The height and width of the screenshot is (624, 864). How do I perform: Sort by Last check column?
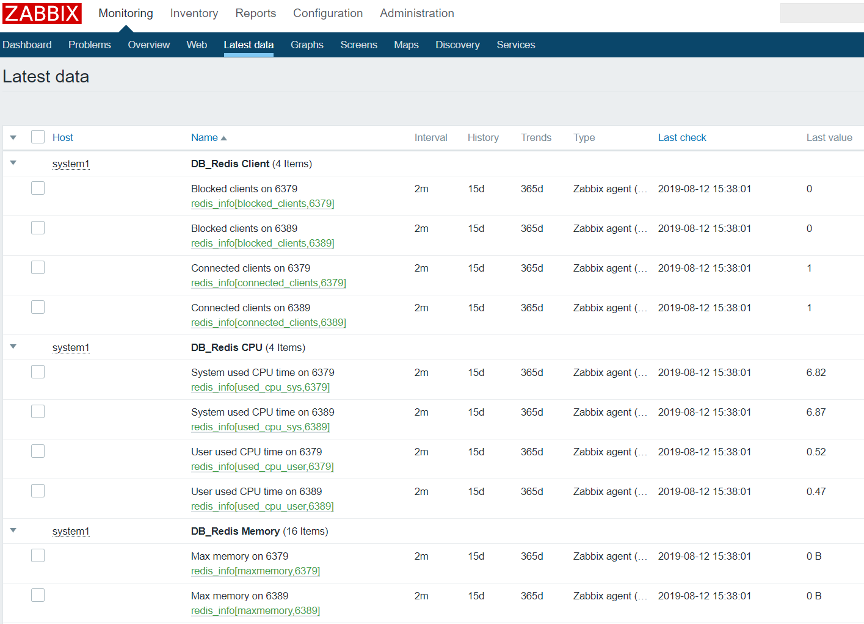click(x=682, y=137)
